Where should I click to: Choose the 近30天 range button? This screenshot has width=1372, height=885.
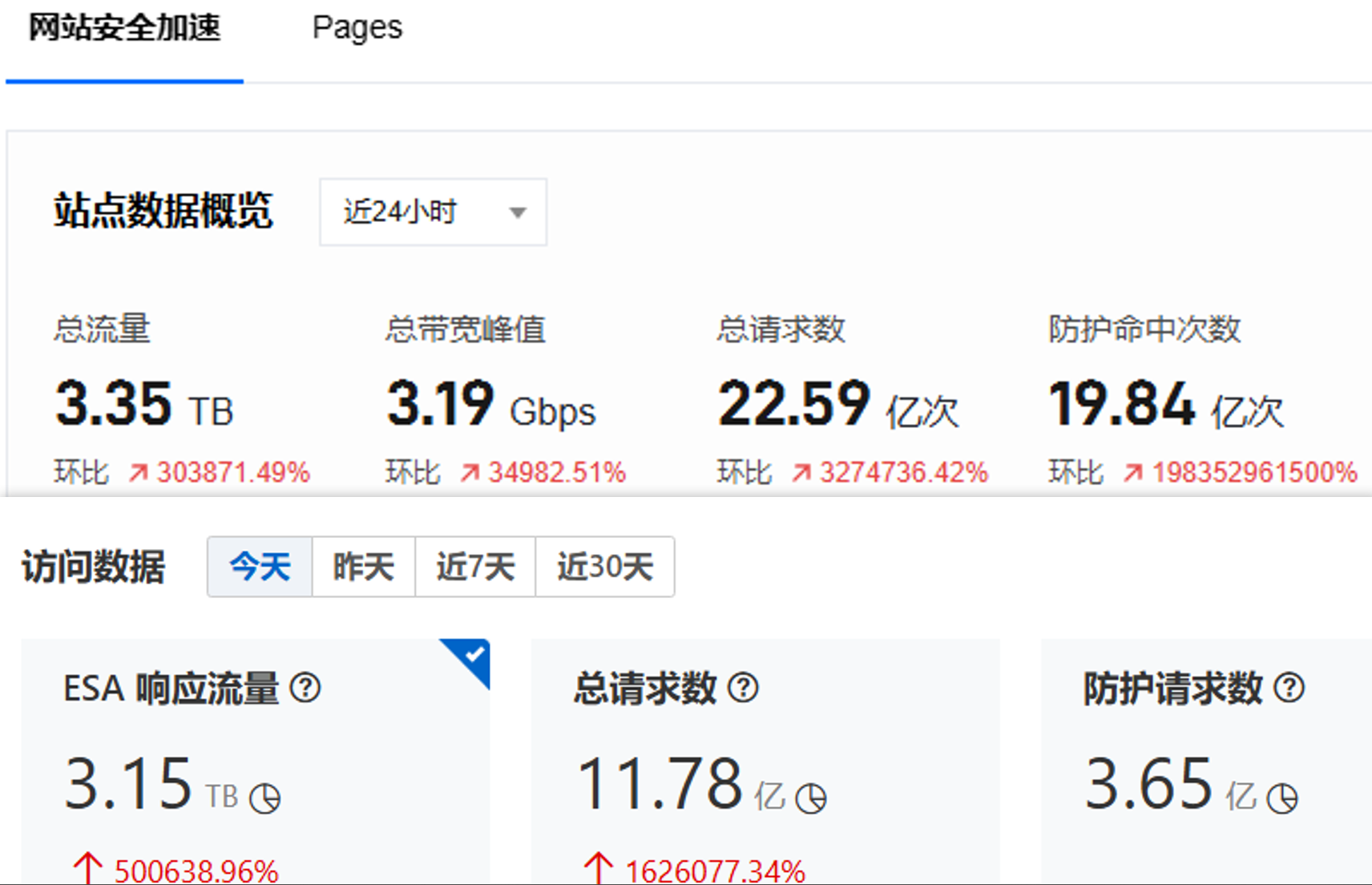[x=605, y=568]
